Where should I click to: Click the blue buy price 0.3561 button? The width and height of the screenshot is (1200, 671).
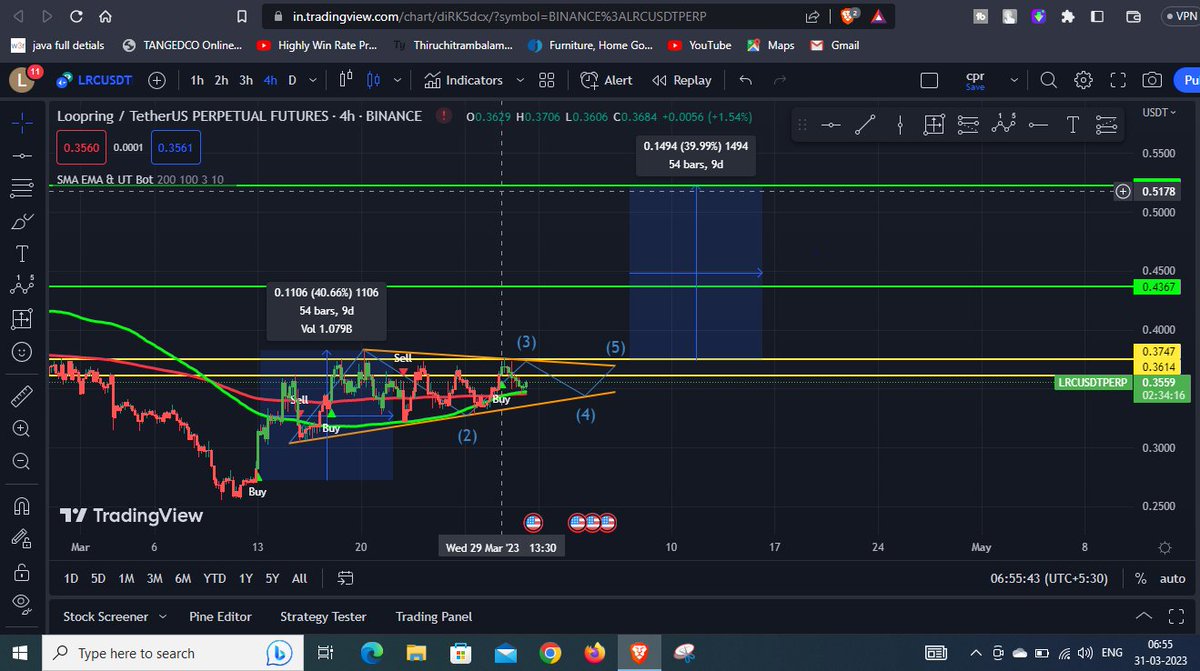(x=176, y=147)
